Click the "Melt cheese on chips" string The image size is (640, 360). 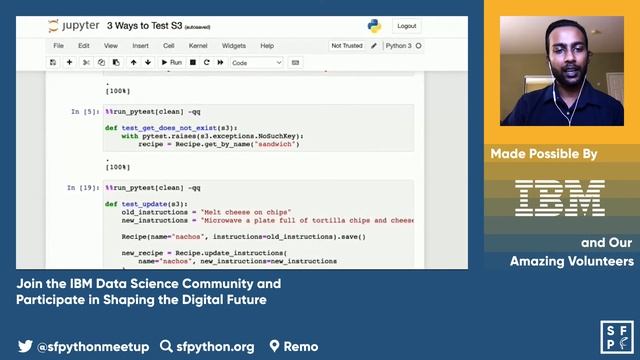pyautogui.click(x=246, y=212)
